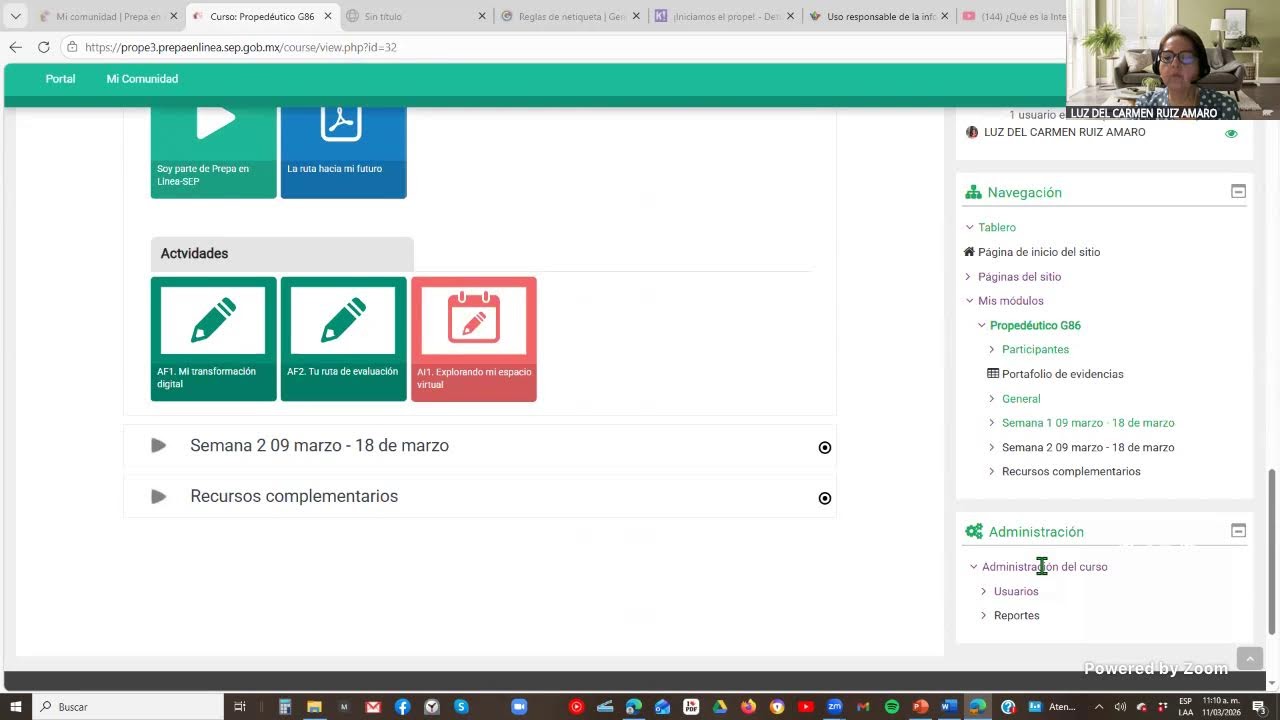Click the scroll-to-top arrow button

(x=1250, y=659)
